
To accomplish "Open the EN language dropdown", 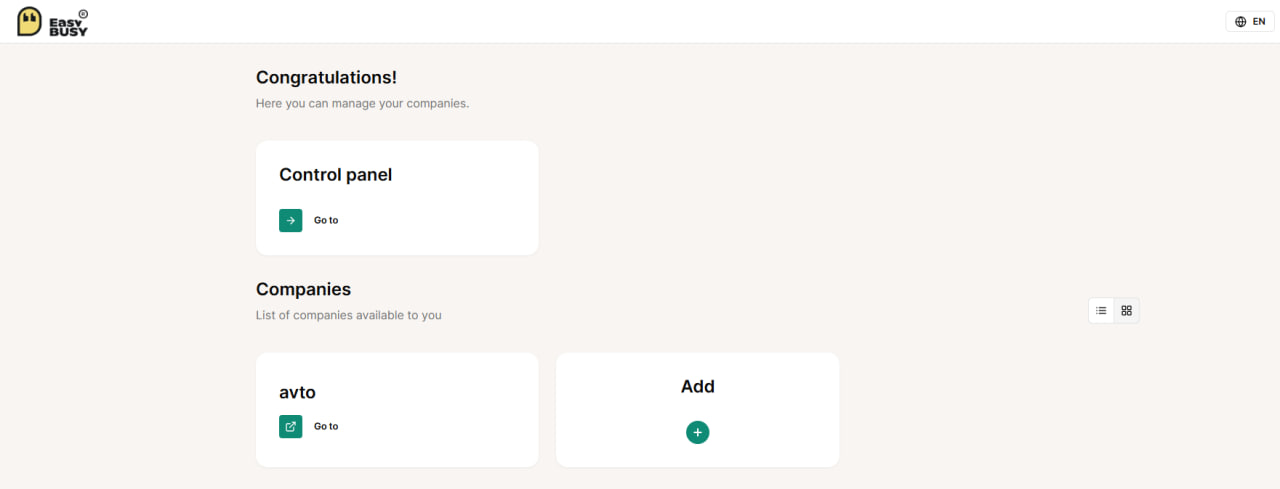I will click(x=1250, y=22).
